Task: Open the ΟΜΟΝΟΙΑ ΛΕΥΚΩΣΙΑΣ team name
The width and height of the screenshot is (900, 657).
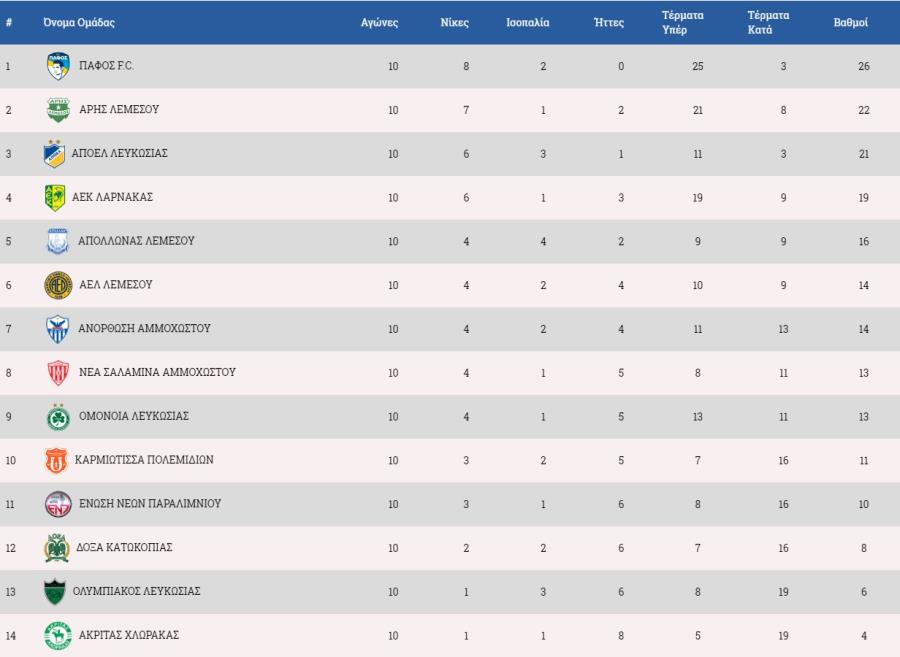Action: (134, 416)
